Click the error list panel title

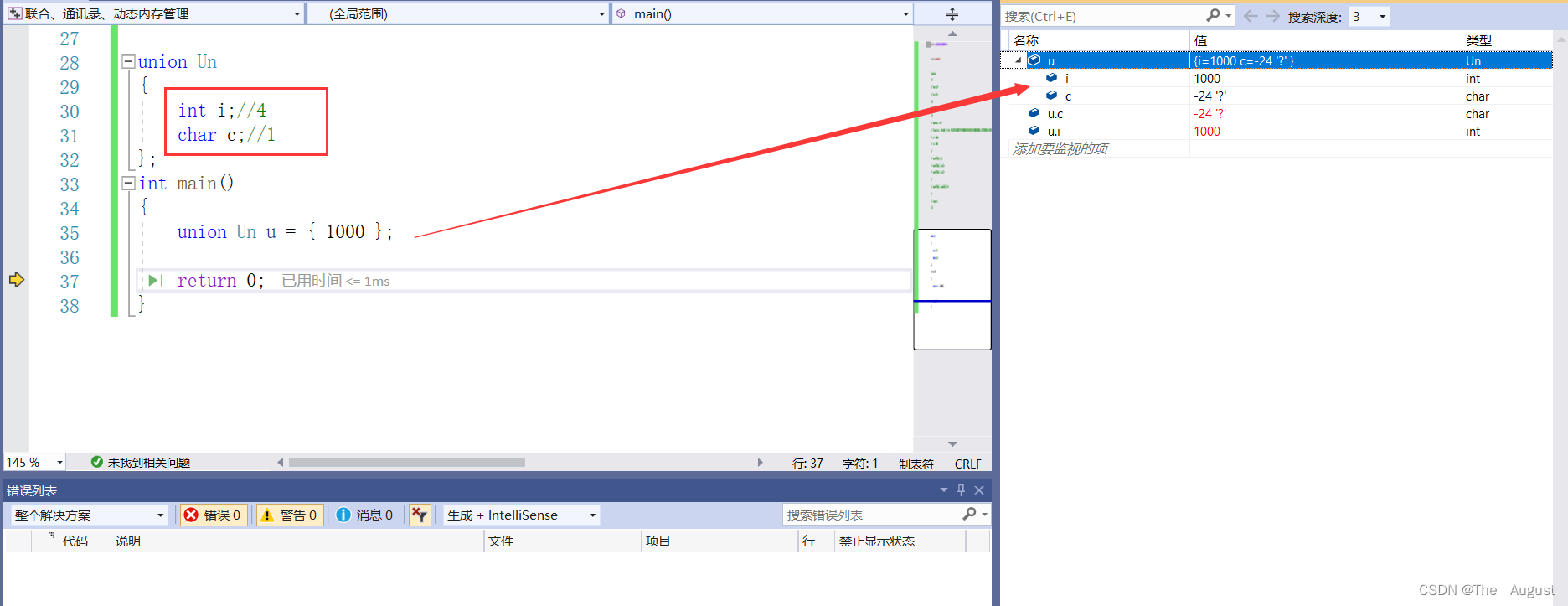32,490
